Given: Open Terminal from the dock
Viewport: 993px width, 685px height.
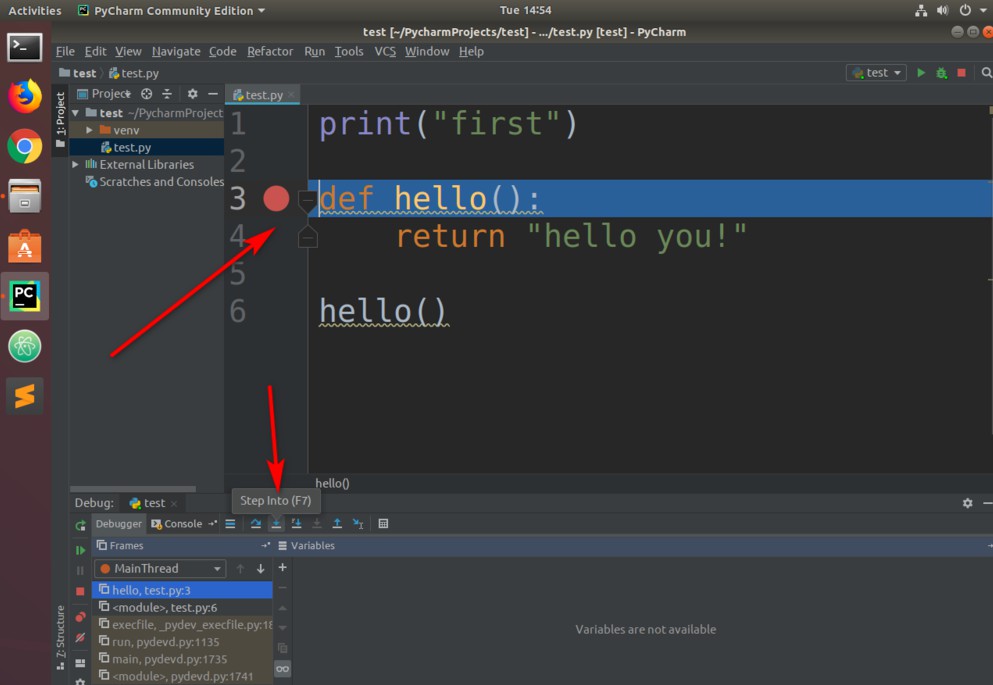Looking at the screenshot, I should [25, 47].
